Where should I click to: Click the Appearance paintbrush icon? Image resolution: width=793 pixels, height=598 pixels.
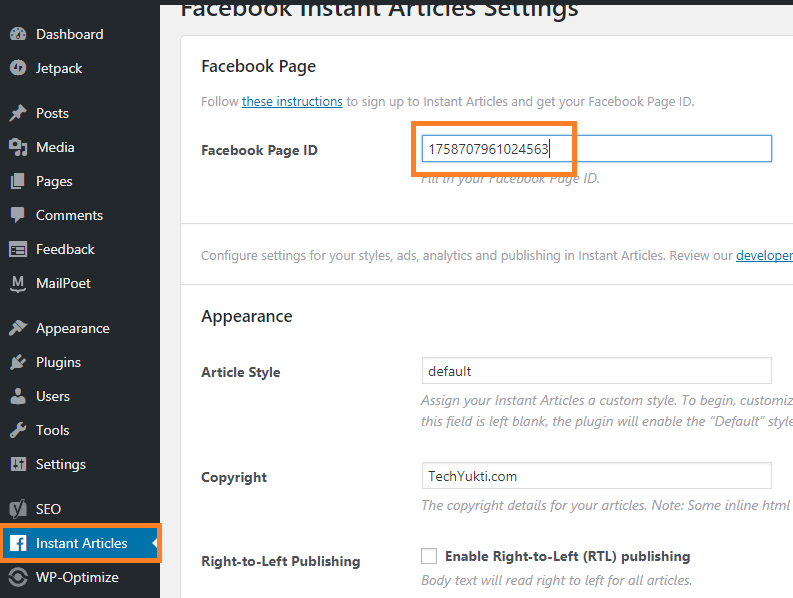pyautogui.click(x=18, y=328)
